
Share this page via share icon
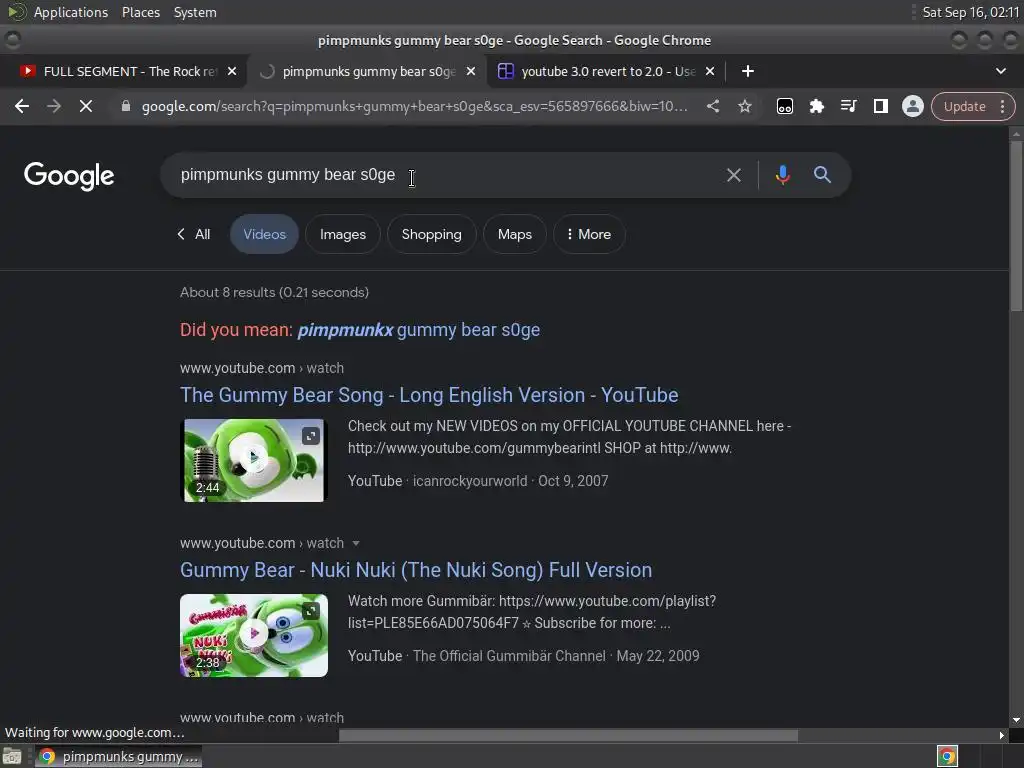click(713, 106)
